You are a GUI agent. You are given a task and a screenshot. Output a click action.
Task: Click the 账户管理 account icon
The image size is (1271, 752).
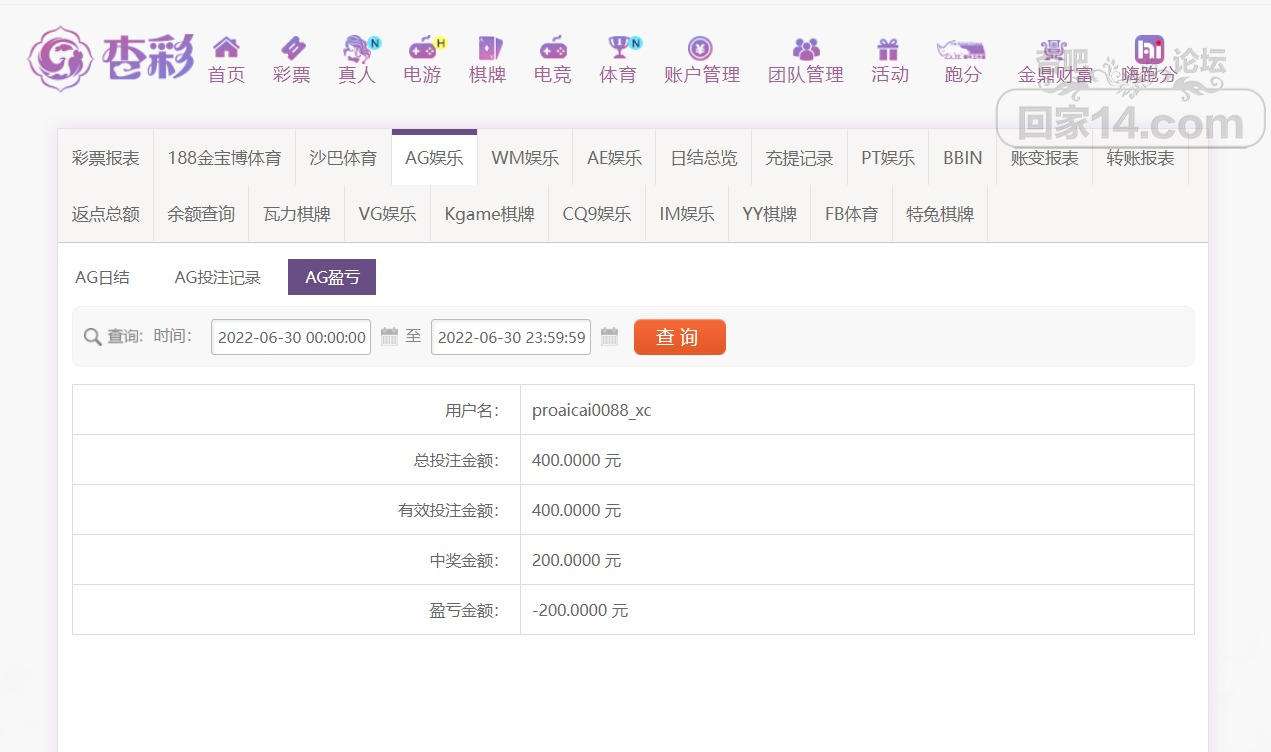point(701,48)
